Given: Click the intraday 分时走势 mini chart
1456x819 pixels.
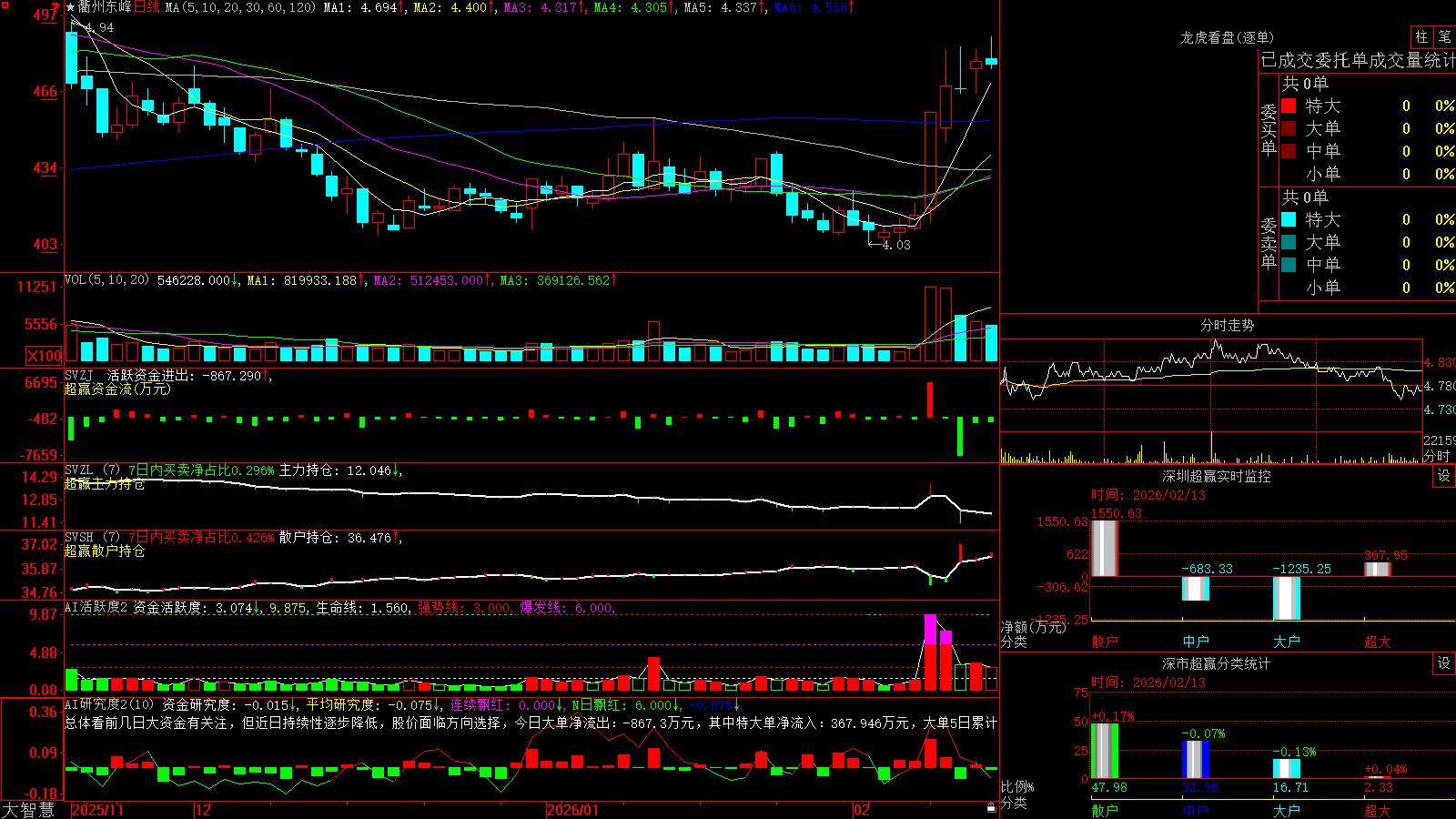Looking at the screenshot, I should tap(1210, 400).
